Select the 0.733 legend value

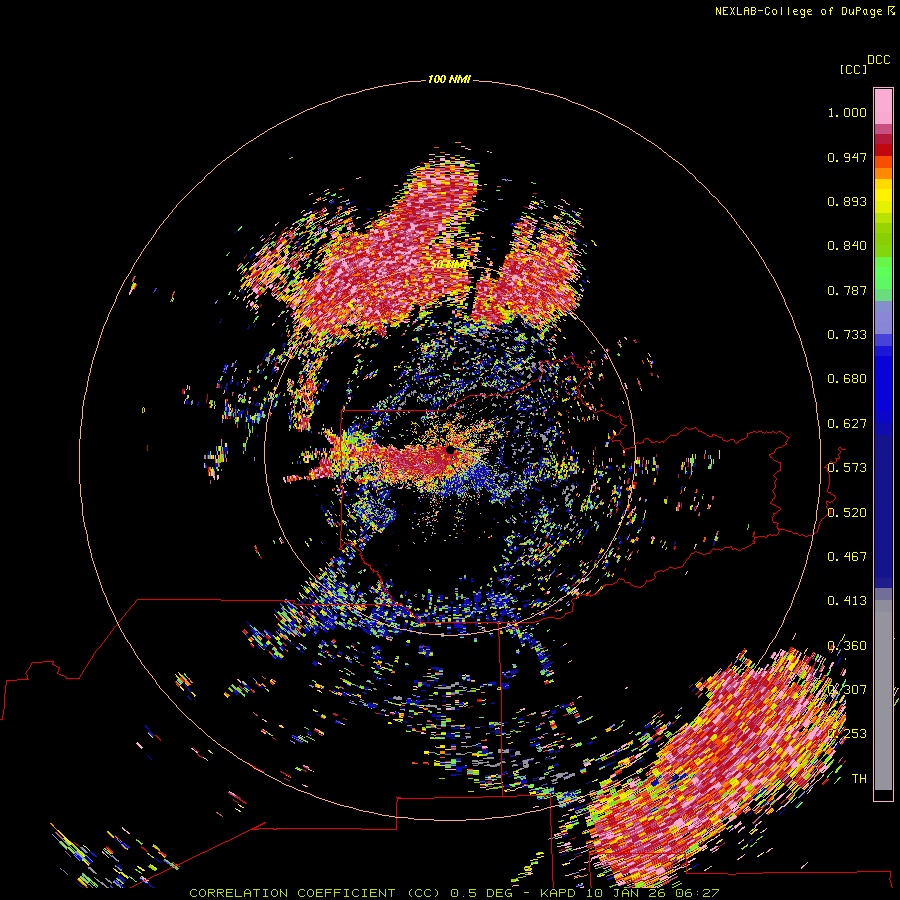(847, 335)
